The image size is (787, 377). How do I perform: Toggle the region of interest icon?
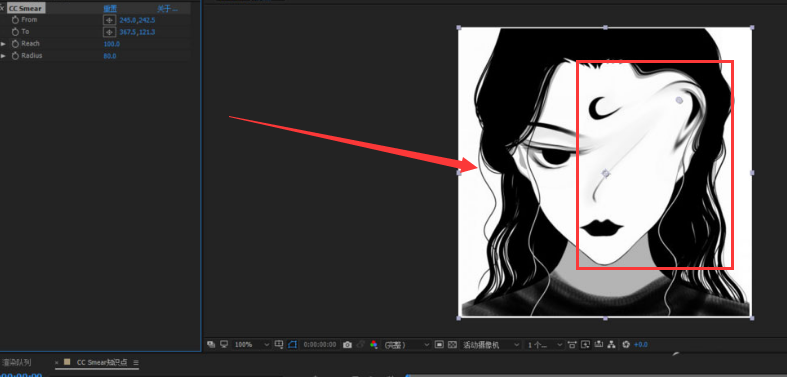439,345
